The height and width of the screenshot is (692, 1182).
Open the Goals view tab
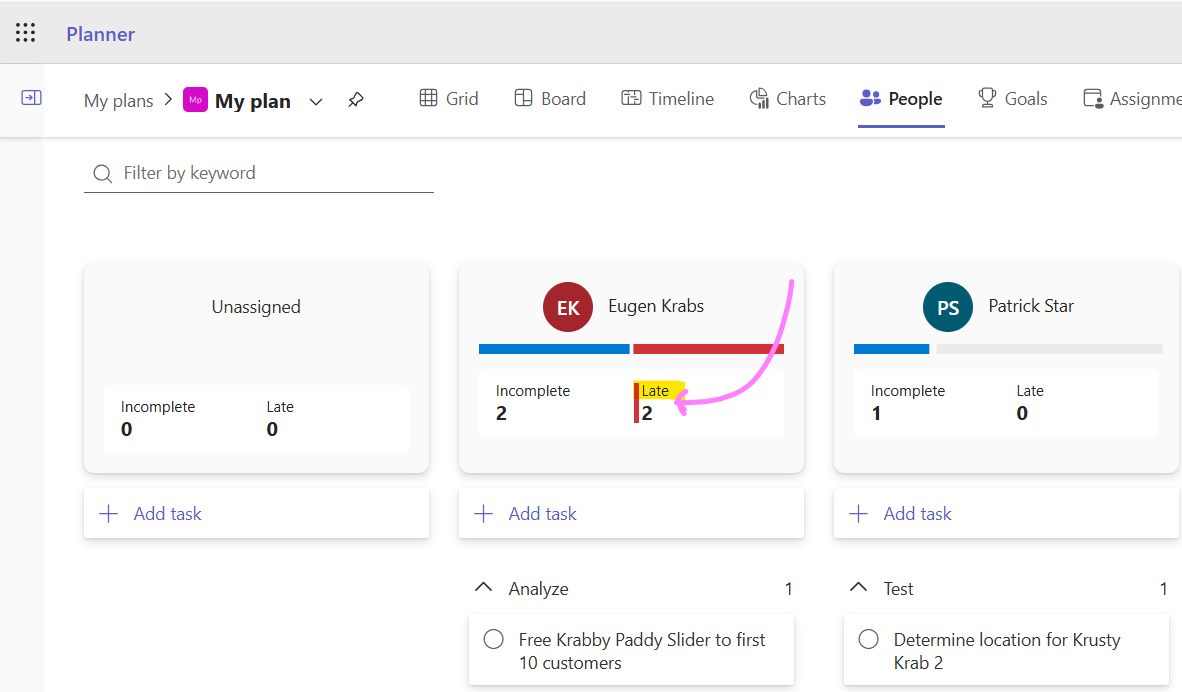click(1012, 99)
